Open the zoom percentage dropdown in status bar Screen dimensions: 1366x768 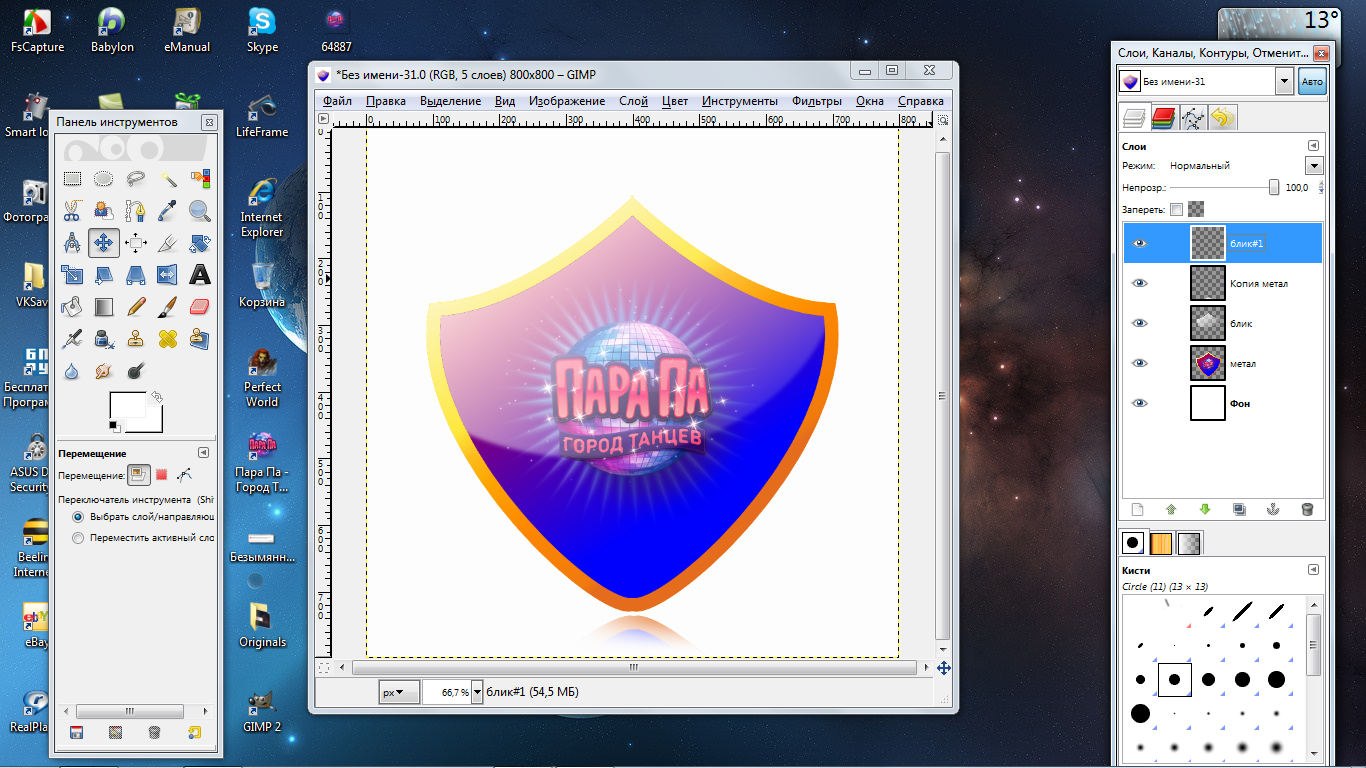pyautogui.click(x=477, y=692)
